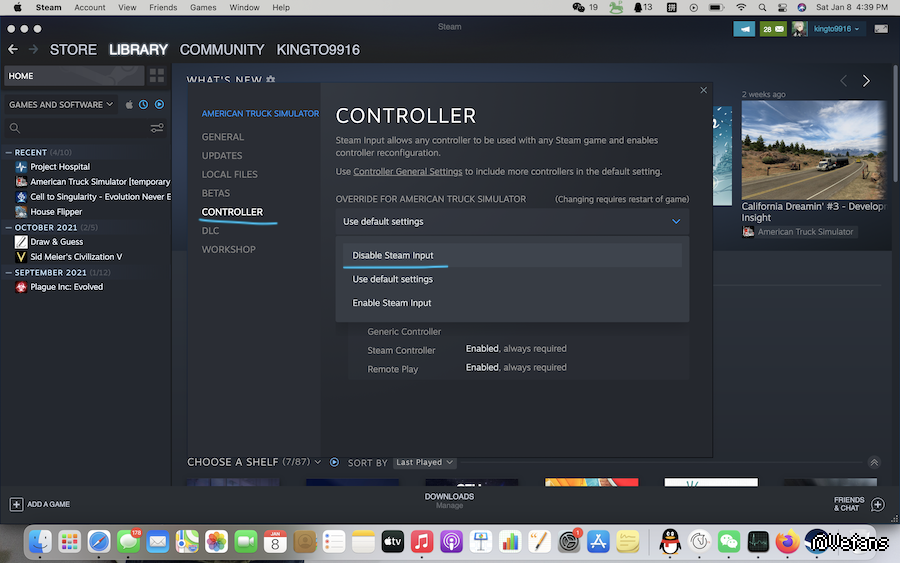Go forward with the right arrow

click(33, 49)
